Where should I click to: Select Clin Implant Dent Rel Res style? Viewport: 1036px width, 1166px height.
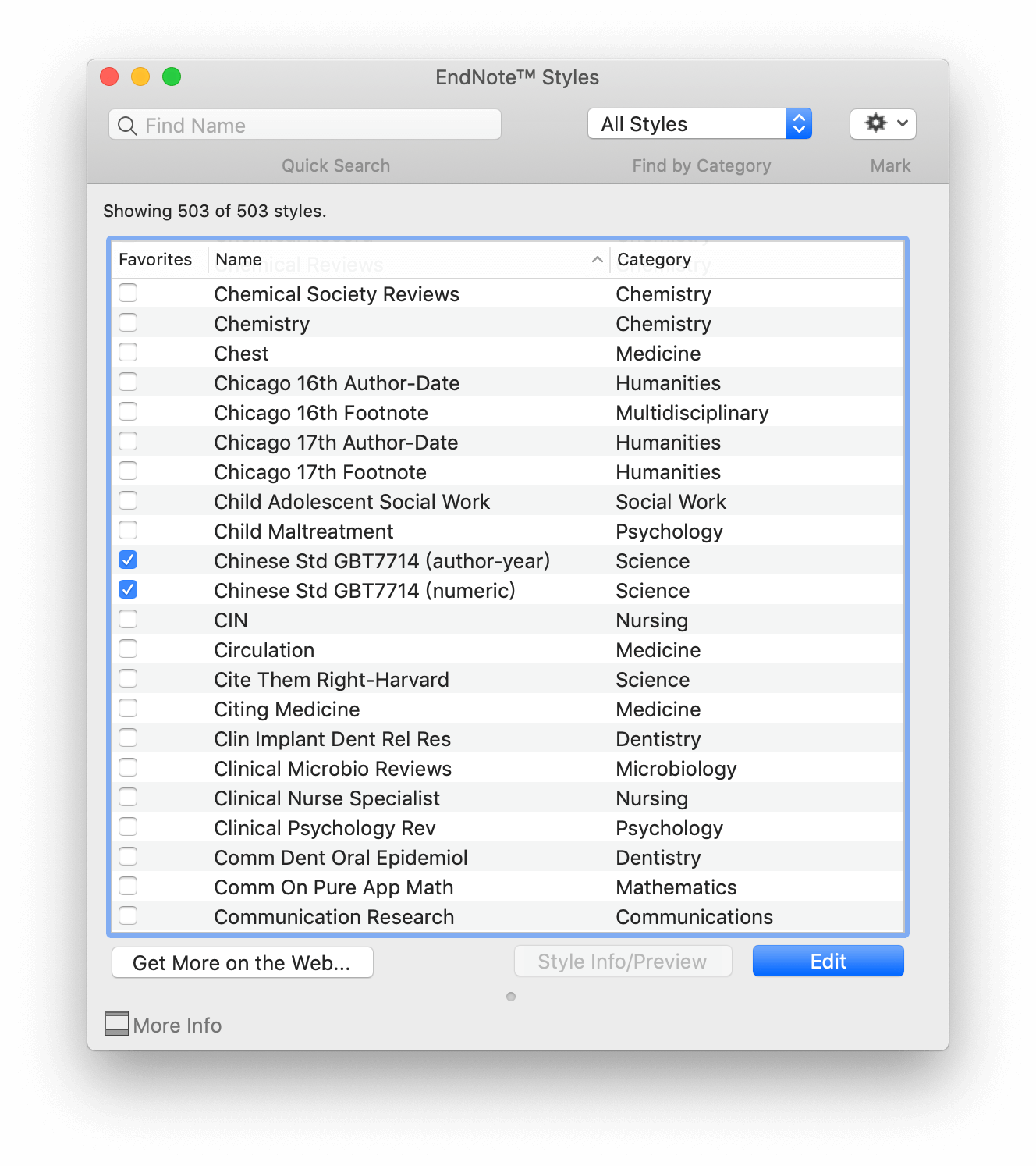tap(332, 739)
